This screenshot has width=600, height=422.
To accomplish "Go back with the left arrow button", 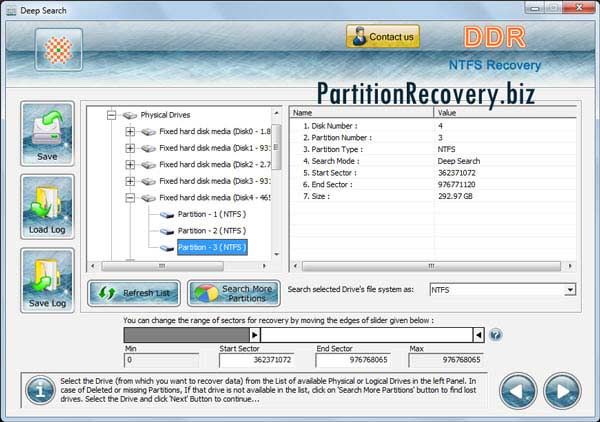I will [518, 391].
